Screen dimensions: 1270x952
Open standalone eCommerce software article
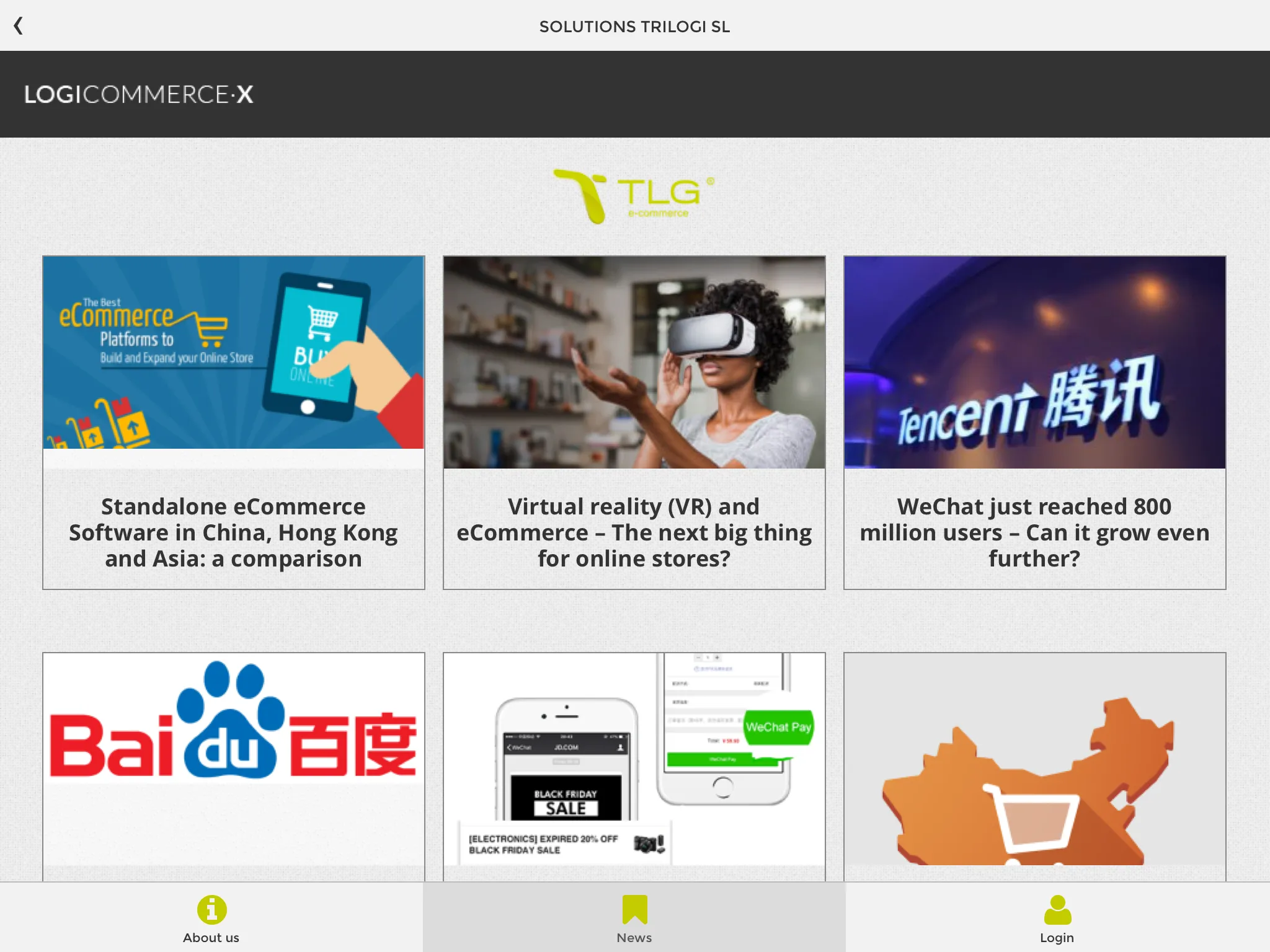pyautogui.click(x=233, y=422)
